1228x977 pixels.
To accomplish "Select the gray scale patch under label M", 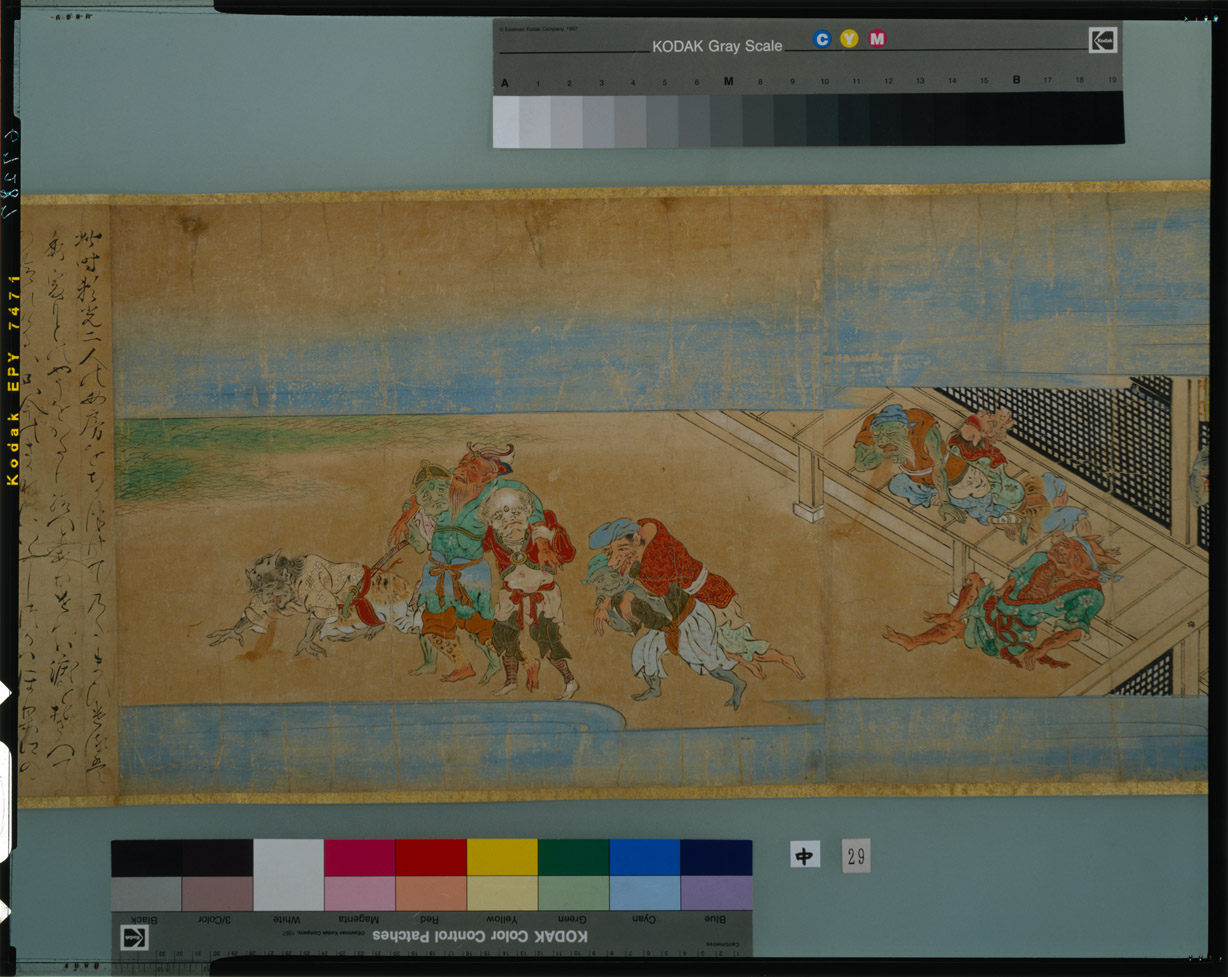I will click(x=727, y=121).
